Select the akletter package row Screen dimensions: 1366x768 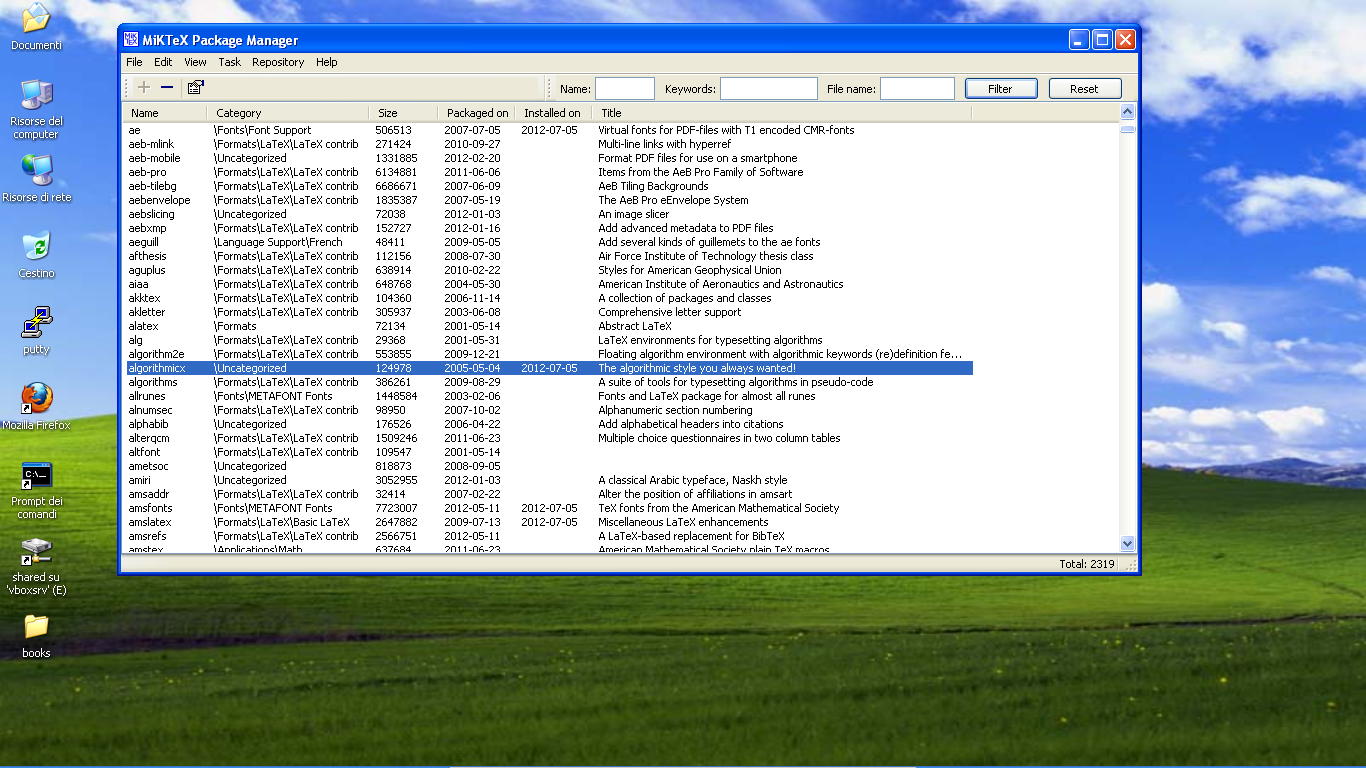pyautogui.click(x=548, y=312)
